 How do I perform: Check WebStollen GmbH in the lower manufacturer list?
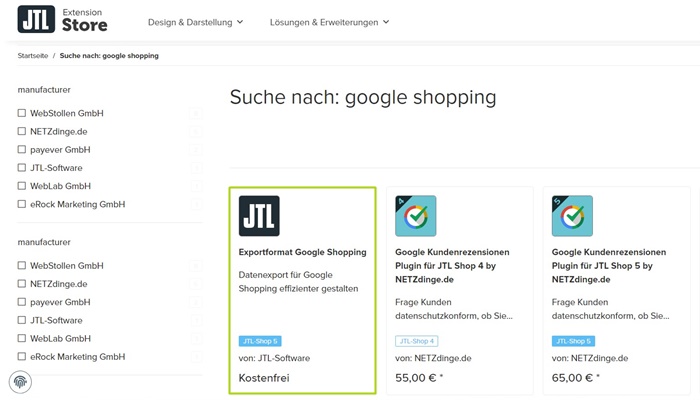(x=21, y=265)
